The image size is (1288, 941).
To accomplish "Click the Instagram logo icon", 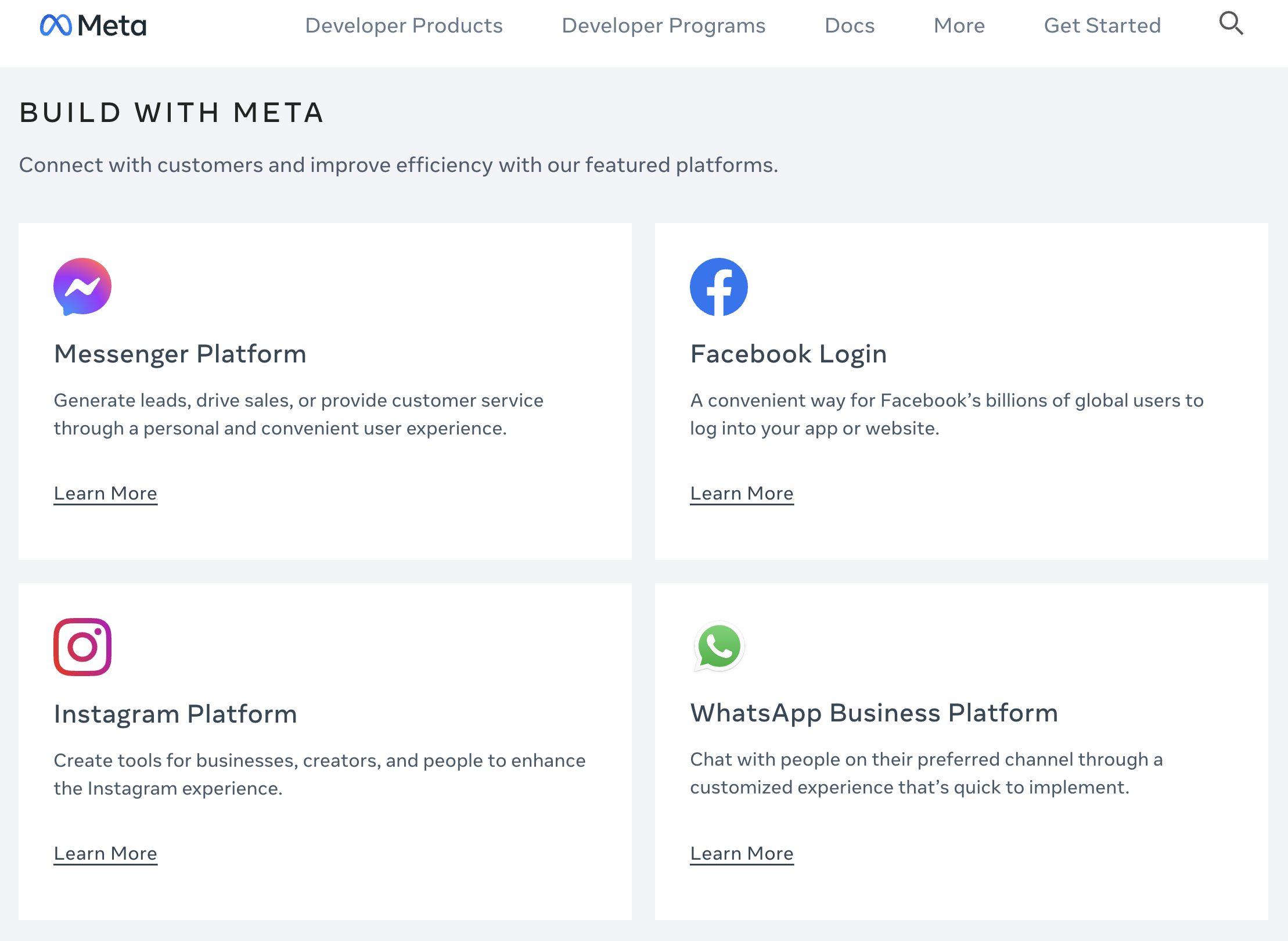I will (82, 647).
